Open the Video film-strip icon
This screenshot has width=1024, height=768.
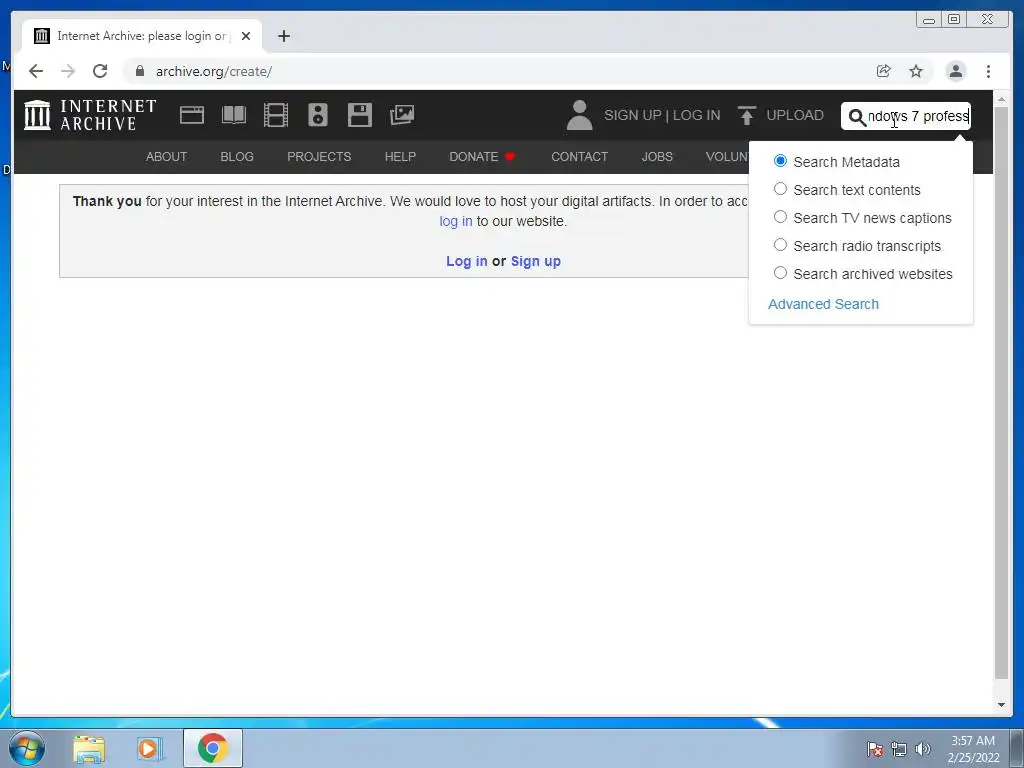point(276,115)
